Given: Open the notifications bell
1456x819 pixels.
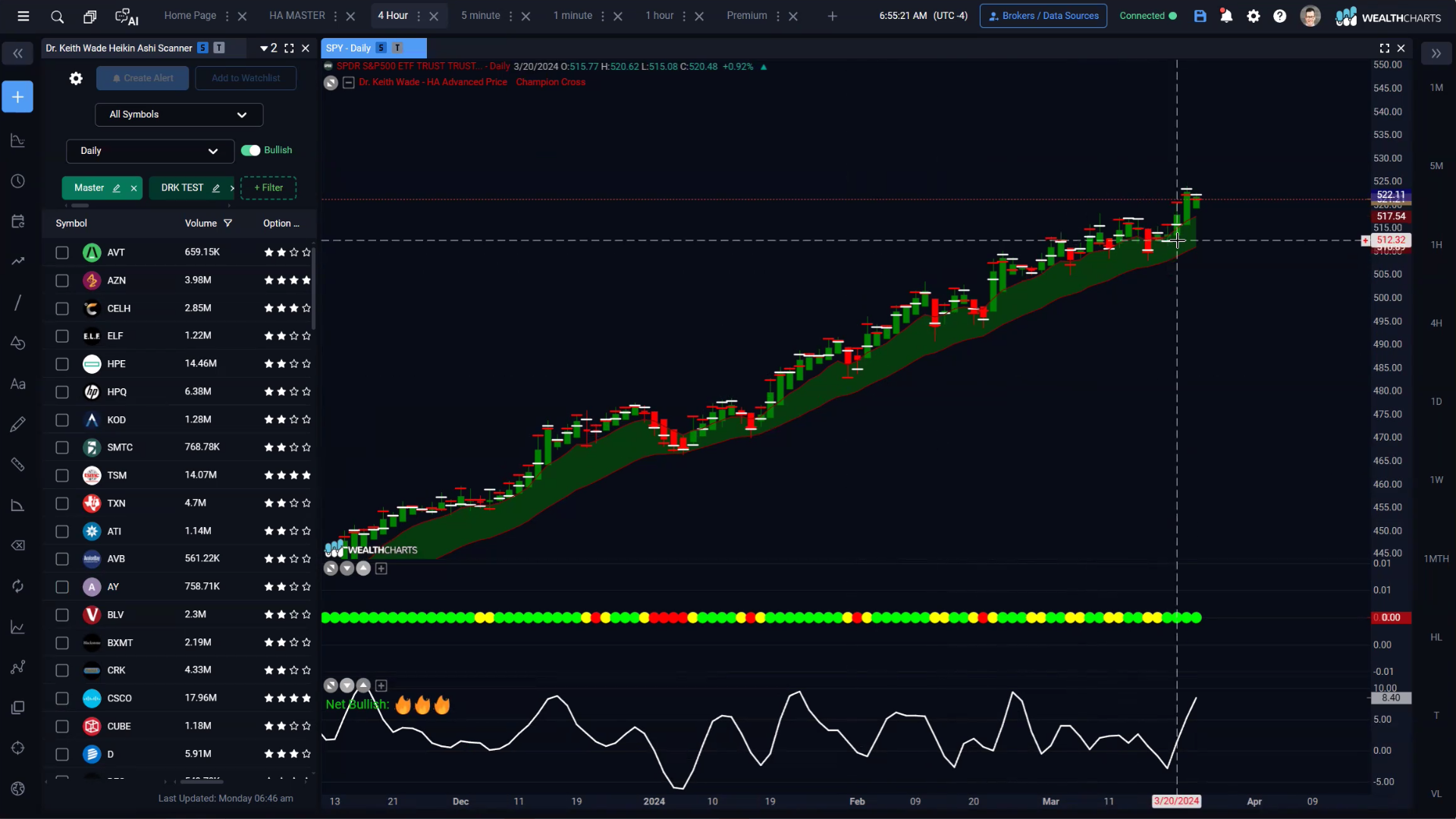Looking at the screenshot, I should [x=1226, y=16].
